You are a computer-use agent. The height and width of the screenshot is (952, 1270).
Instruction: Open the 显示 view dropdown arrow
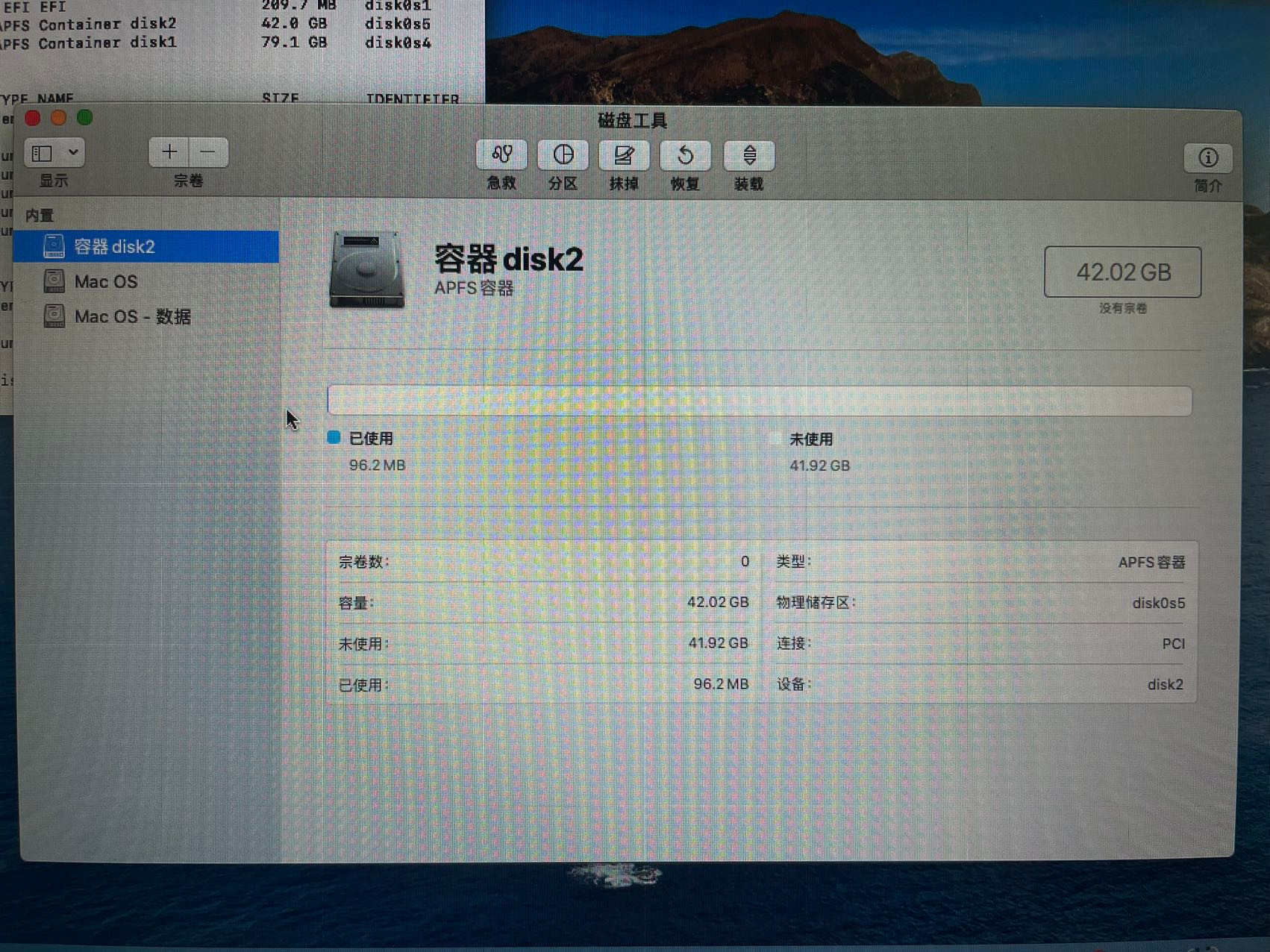[73, 153]
